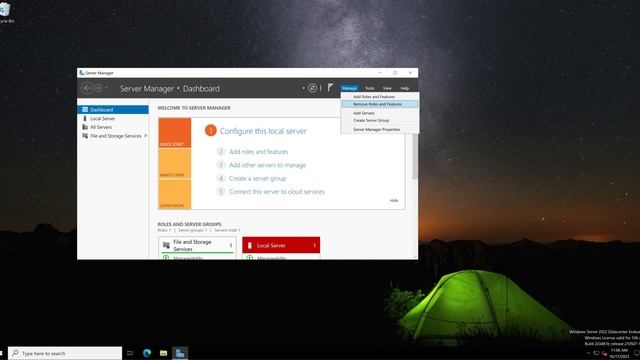Expand the File and Storage Services chevron
The image size is (640, 360).
coord(146,136)
